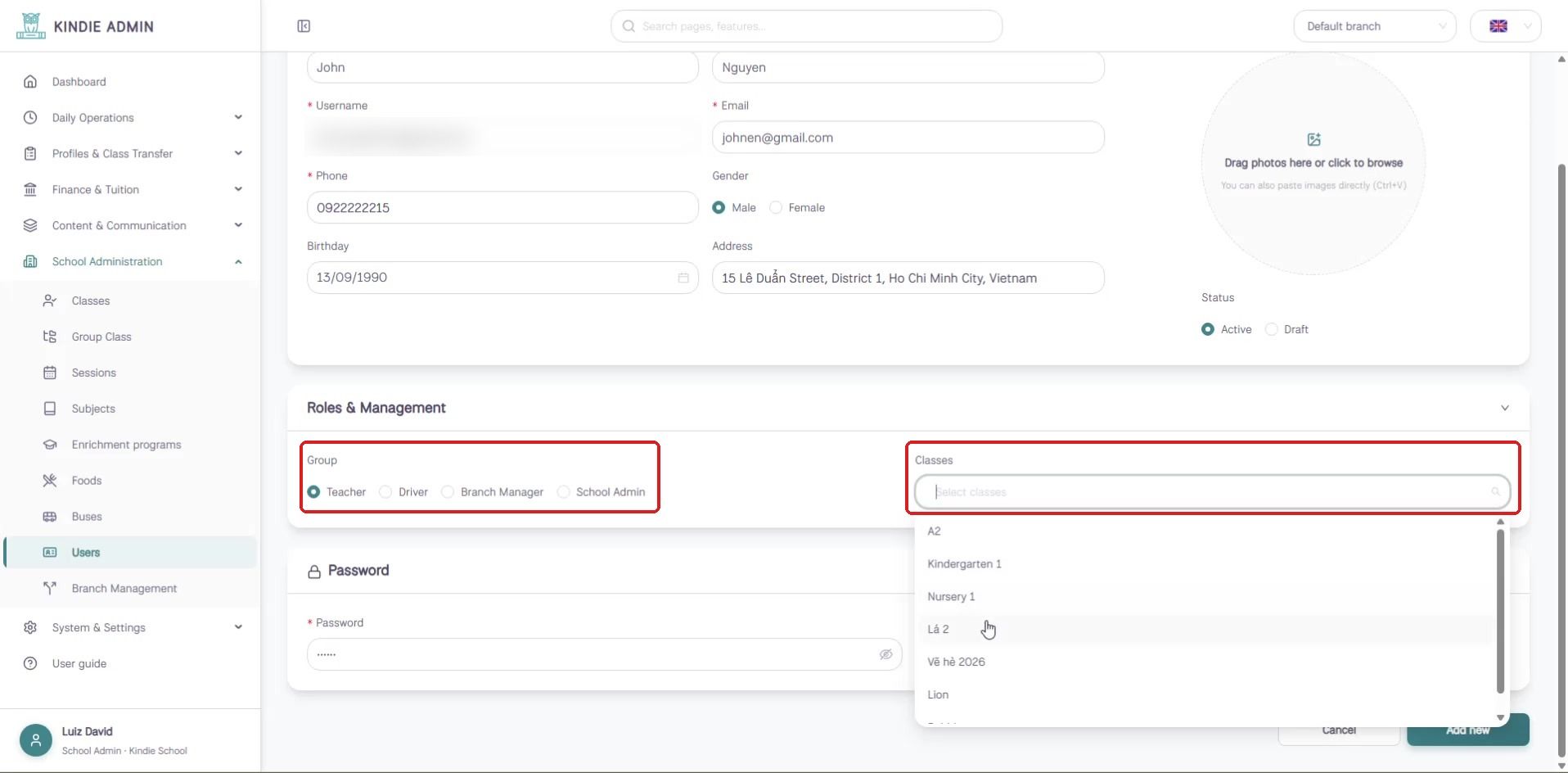Expand the Finance & Tuition chevron

point(238,190)
